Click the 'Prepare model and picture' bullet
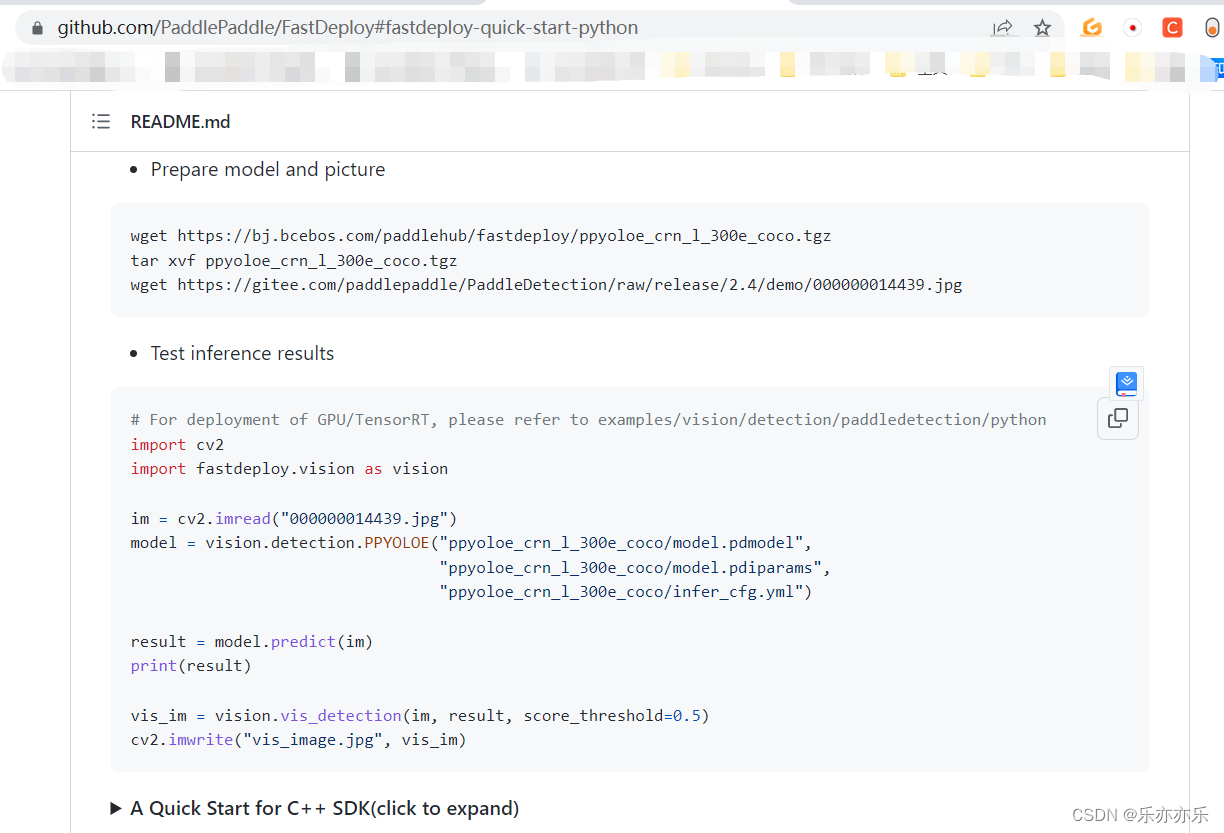 coord(267,169)
